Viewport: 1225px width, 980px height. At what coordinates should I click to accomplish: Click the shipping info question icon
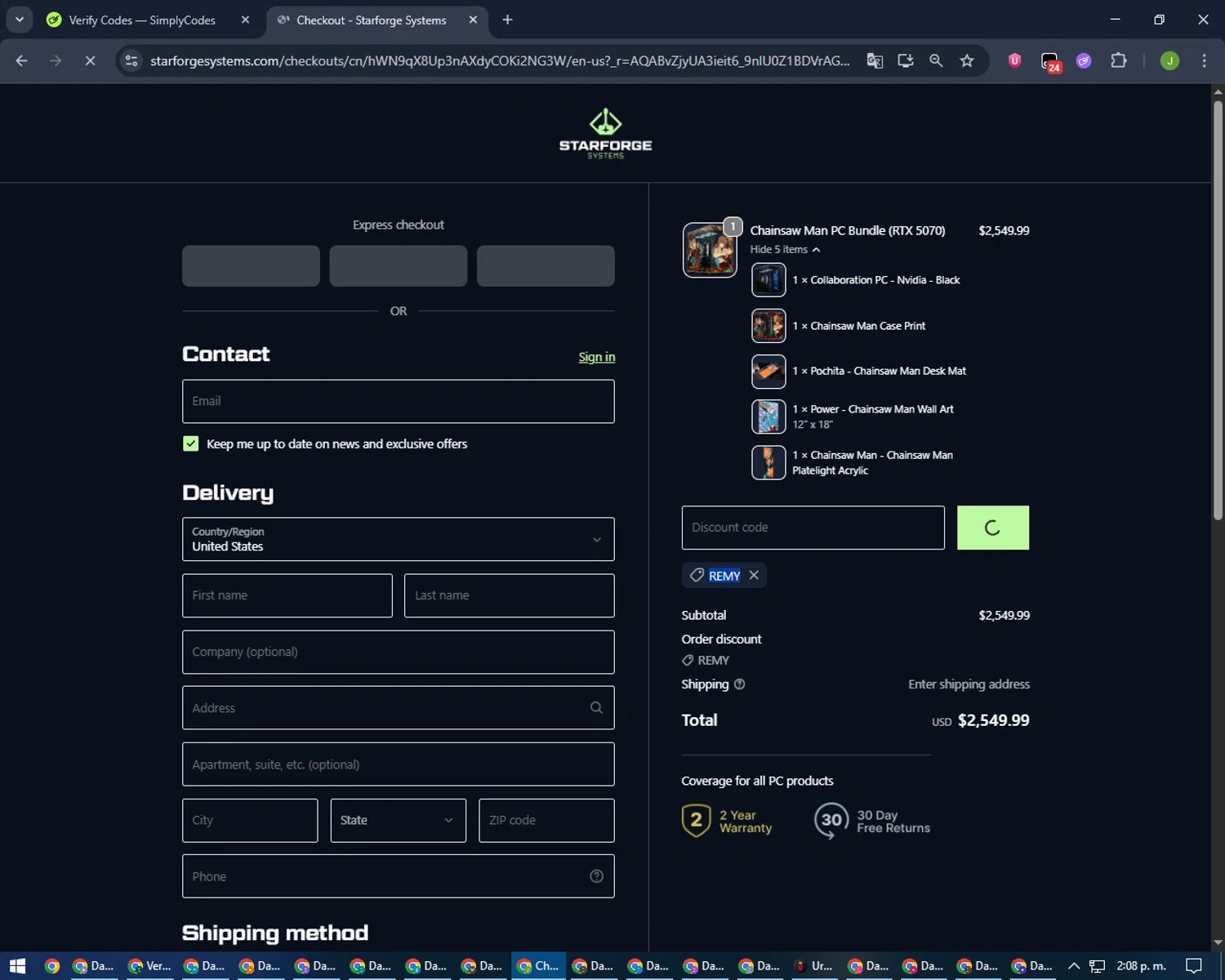pos(739,684)
